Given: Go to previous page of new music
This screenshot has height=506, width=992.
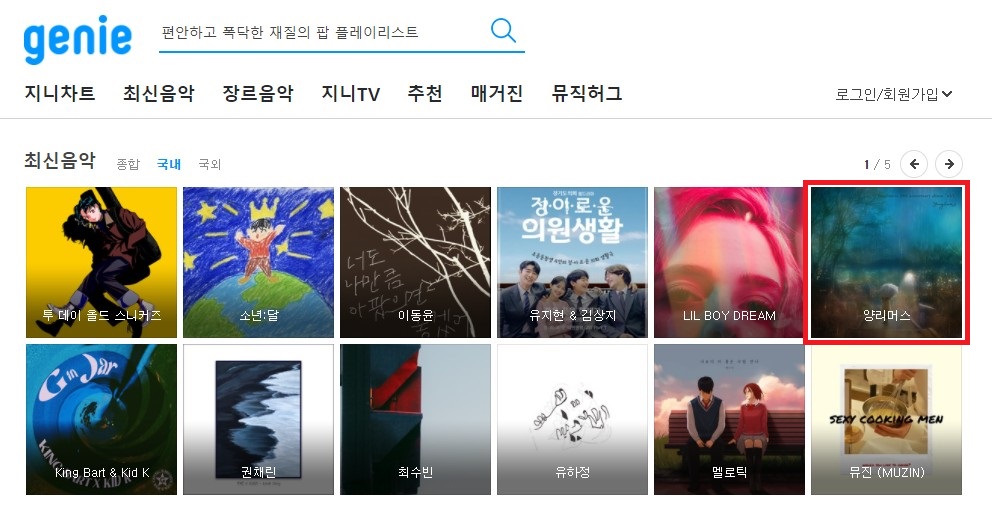Looking at the screenshot, I should [914, 164].
